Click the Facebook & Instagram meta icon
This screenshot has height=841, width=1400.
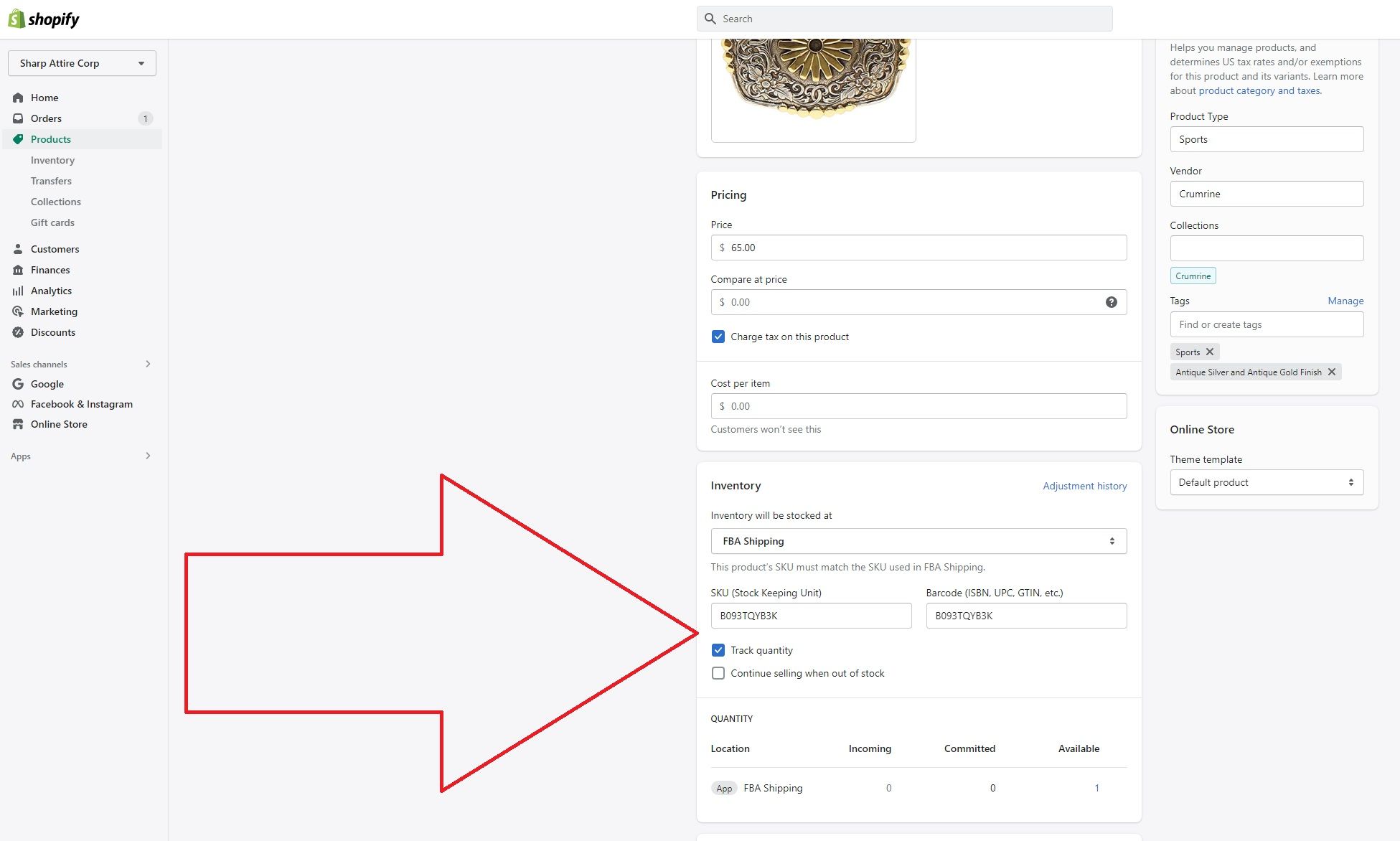pos(18,404)
